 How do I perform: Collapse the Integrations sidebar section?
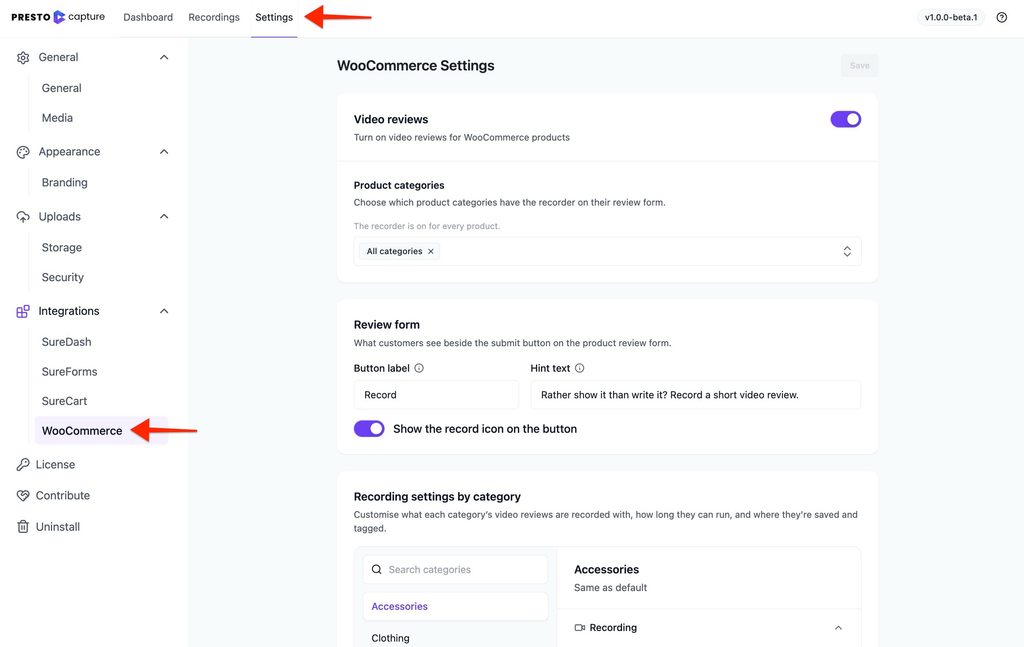(x=164, y=311)
